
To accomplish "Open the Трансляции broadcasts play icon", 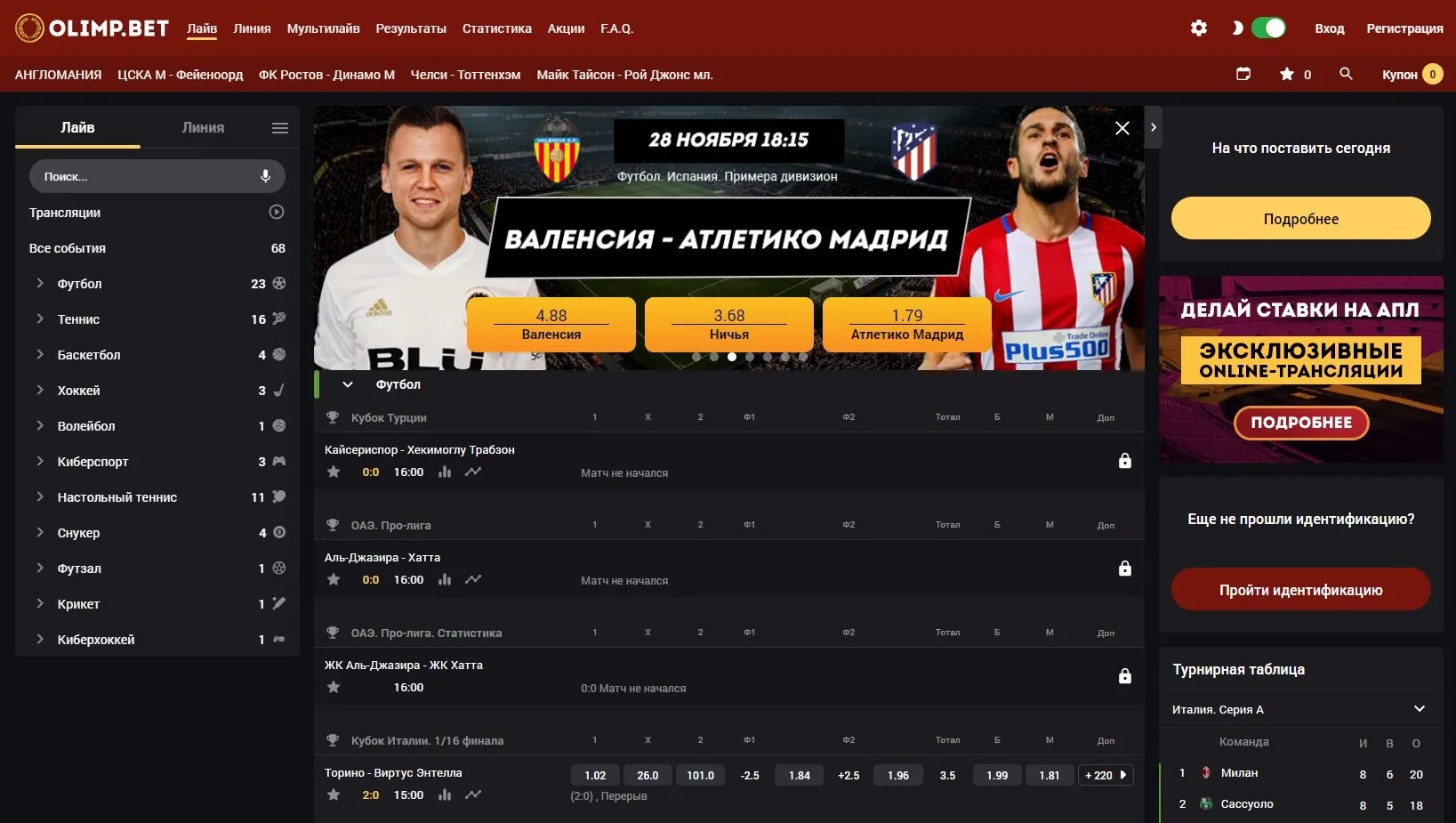I will (277, 212).
